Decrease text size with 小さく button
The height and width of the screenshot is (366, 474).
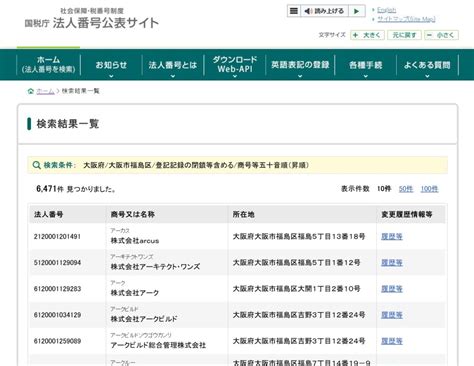[441, 35]
